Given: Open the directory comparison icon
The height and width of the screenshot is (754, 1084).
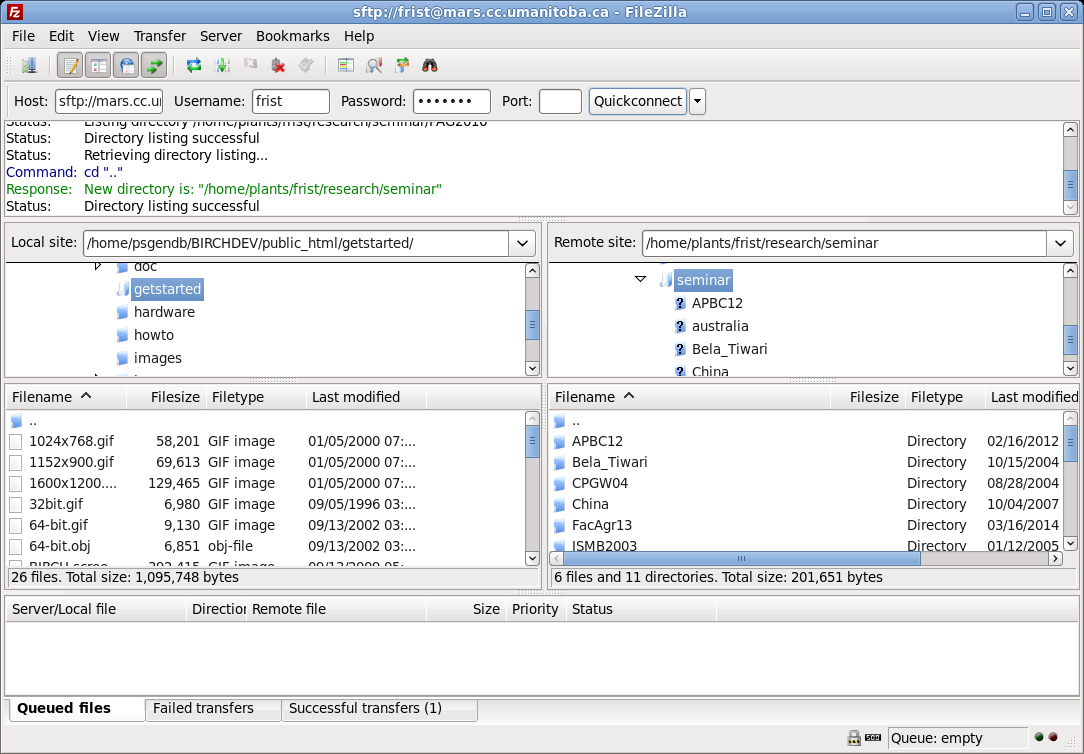Looking at the screenshot, I should [x=375, y=66].
